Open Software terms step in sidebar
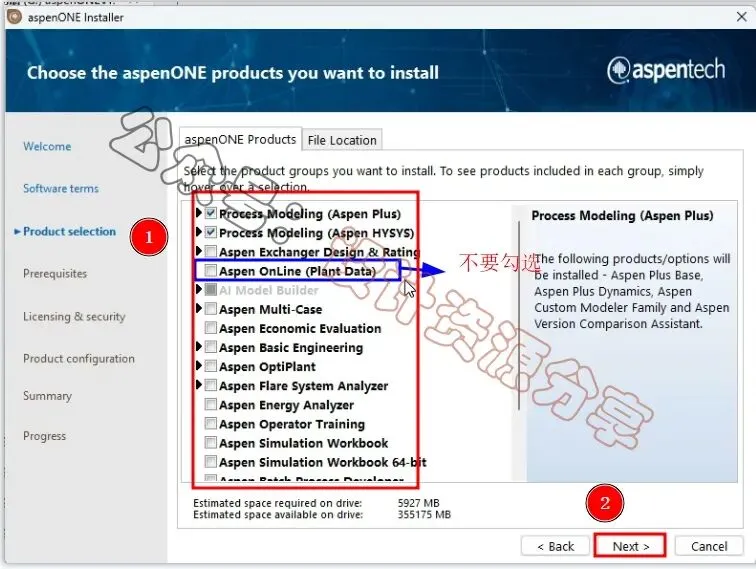Screen dimensions: 756x569 [61, 189]
